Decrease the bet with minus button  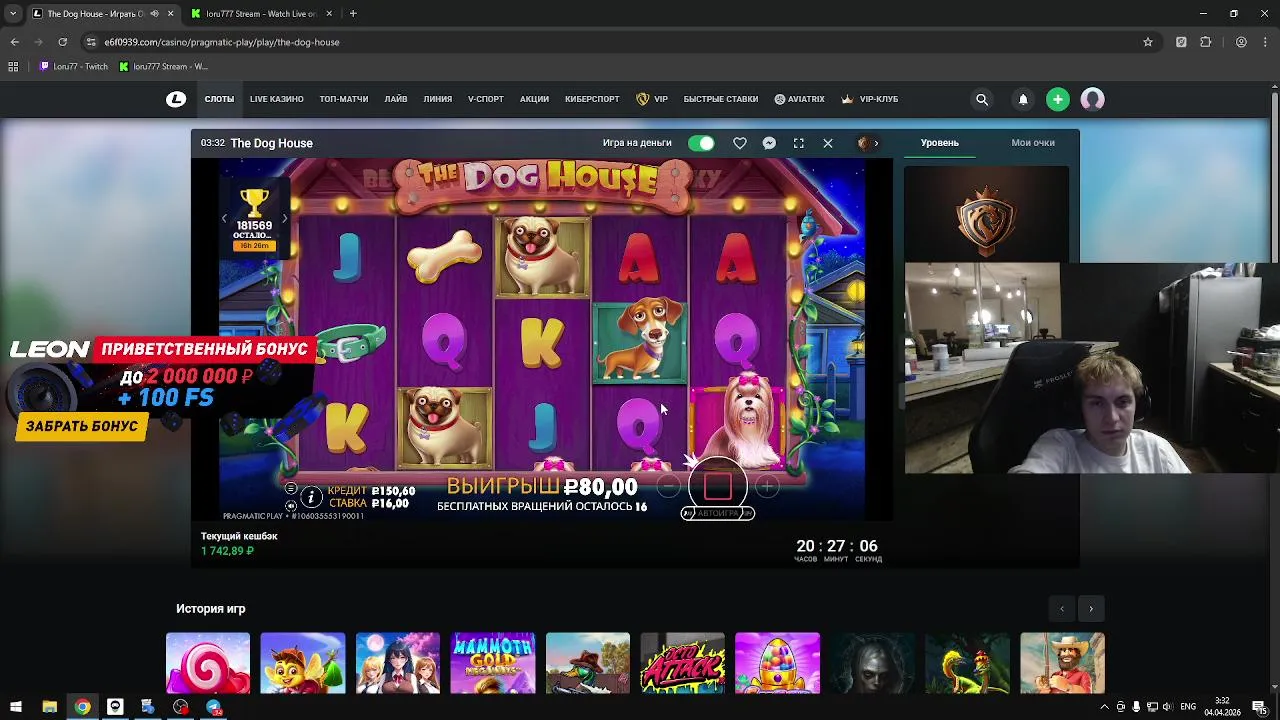click(x=669, y=487)
